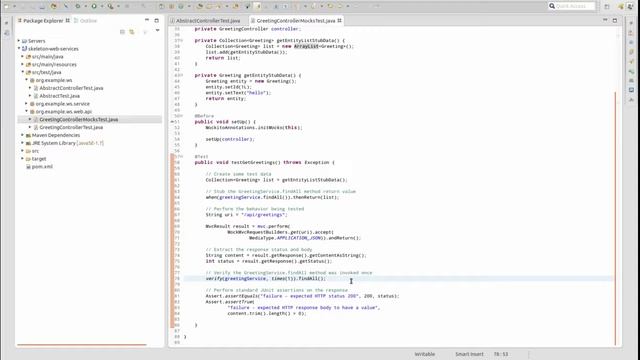Expand the src/main/java folder
Screen dimensions: 640x360
[22, 56]
